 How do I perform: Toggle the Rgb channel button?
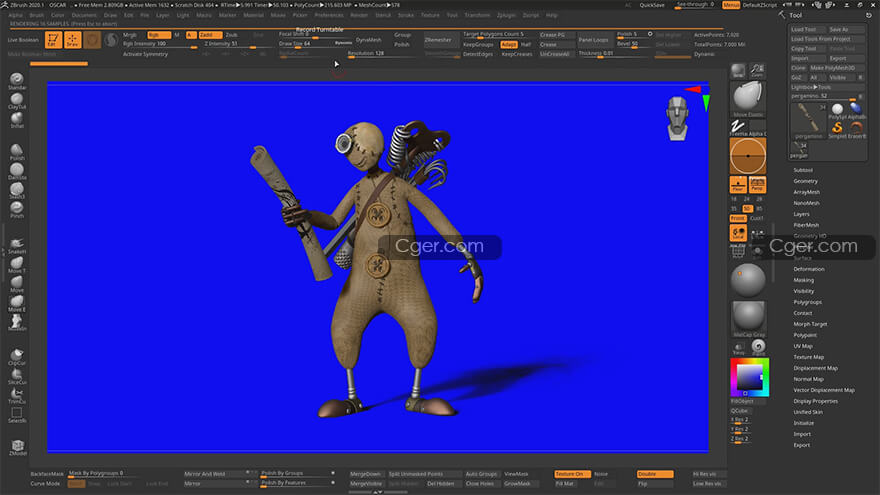(x=159, y=35)
